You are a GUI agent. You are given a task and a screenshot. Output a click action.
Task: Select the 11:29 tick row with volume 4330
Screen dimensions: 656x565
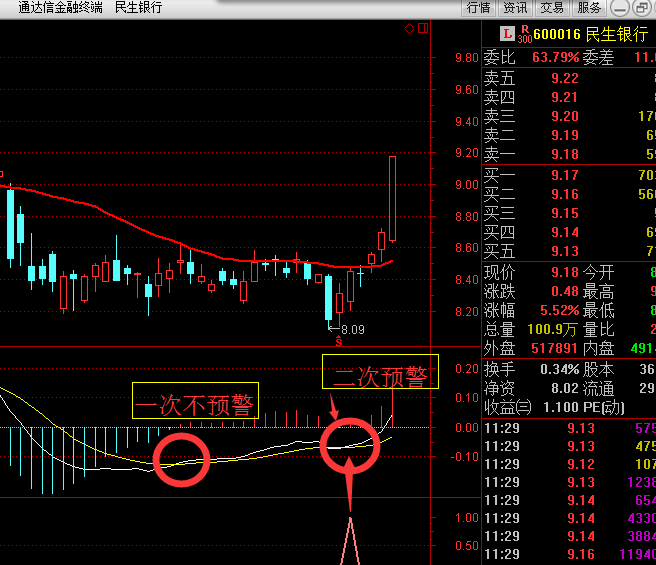point(570,518)
